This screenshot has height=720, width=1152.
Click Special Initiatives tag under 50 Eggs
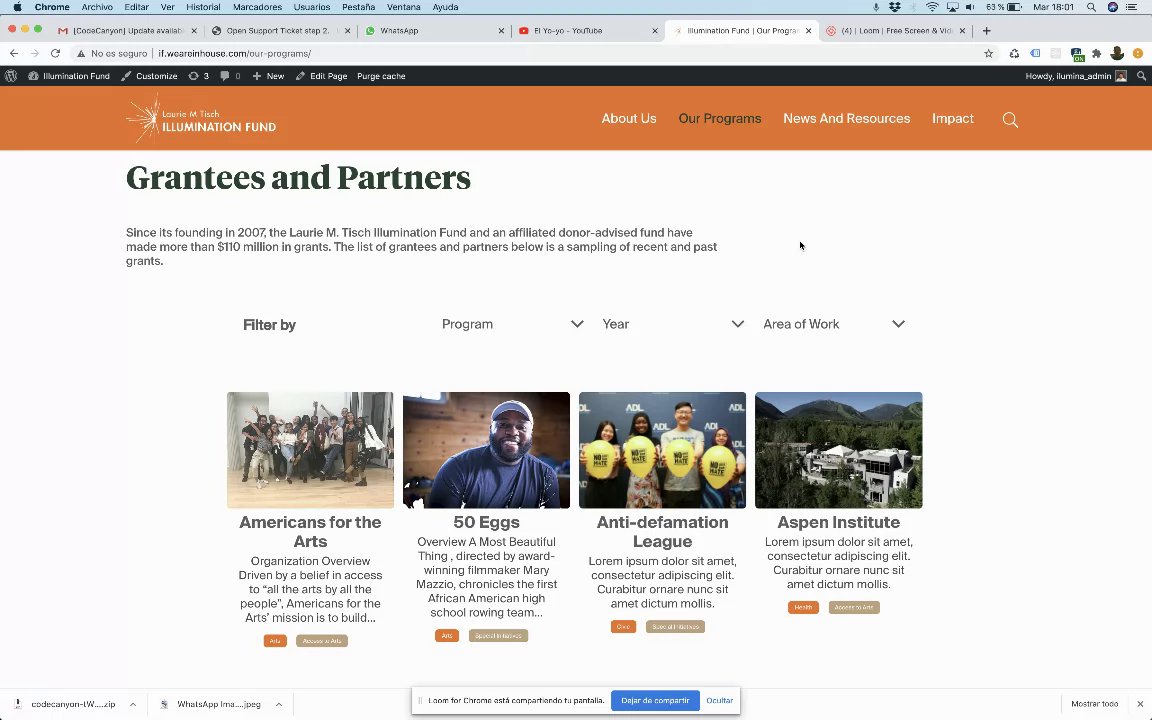point(498,636)
